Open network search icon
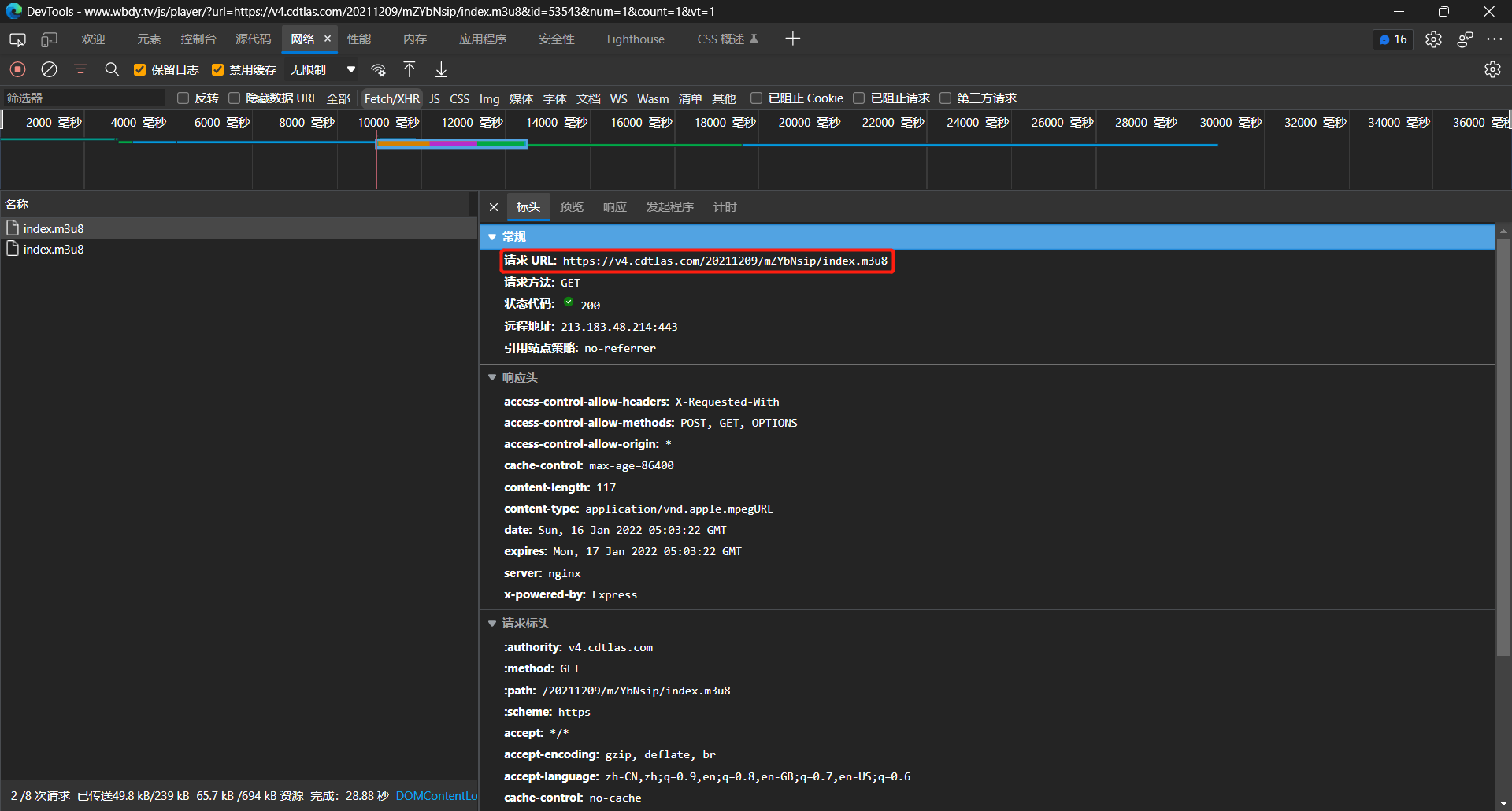This screenshot has height=811, width=1512. point(112,69)
